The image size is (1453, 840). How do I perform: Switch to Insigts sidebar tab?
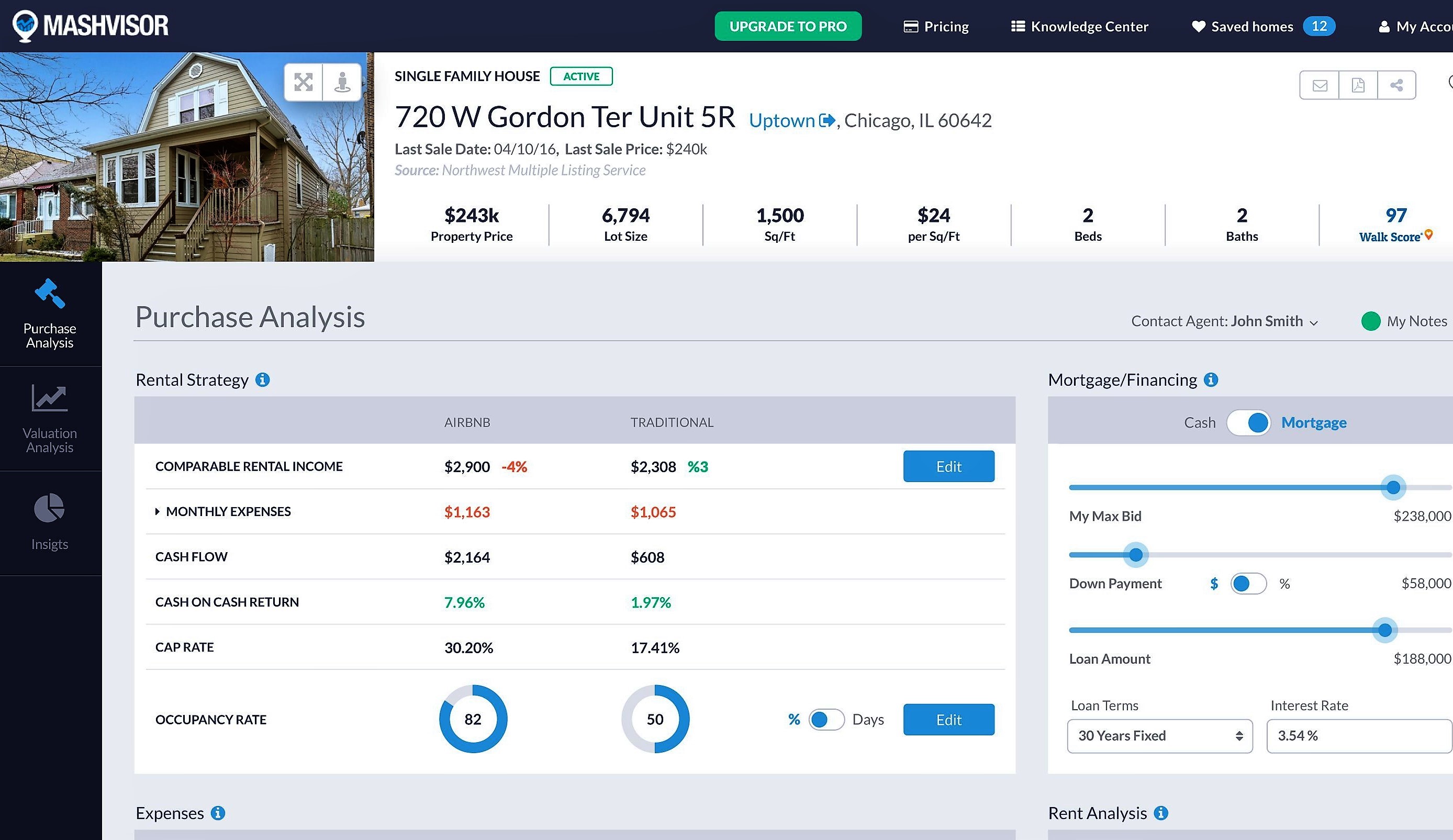tap(50, 523)
